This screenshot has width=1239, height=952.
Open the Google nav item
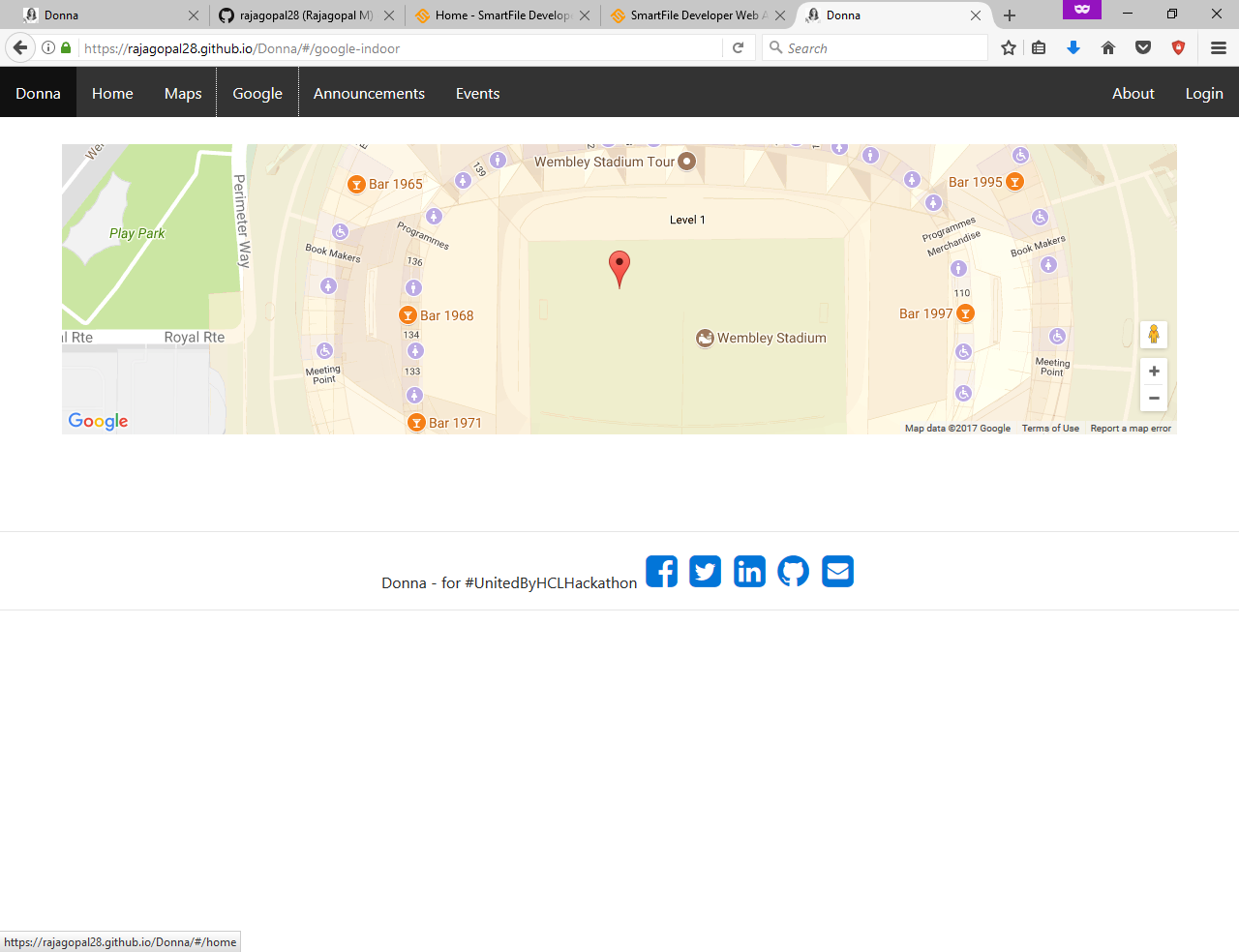coord(257,93)
